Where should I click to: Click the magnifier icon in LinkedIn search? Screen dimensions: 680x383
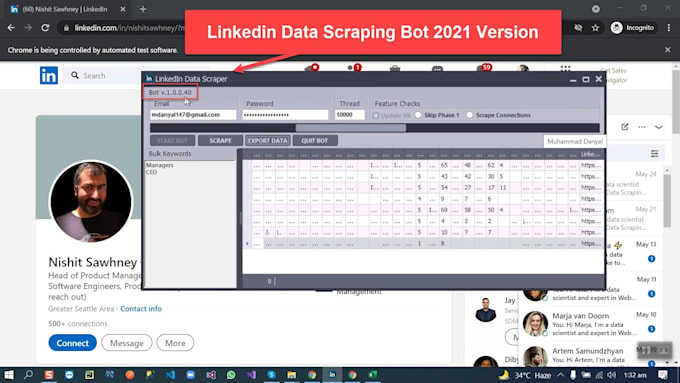click(75, 75)
